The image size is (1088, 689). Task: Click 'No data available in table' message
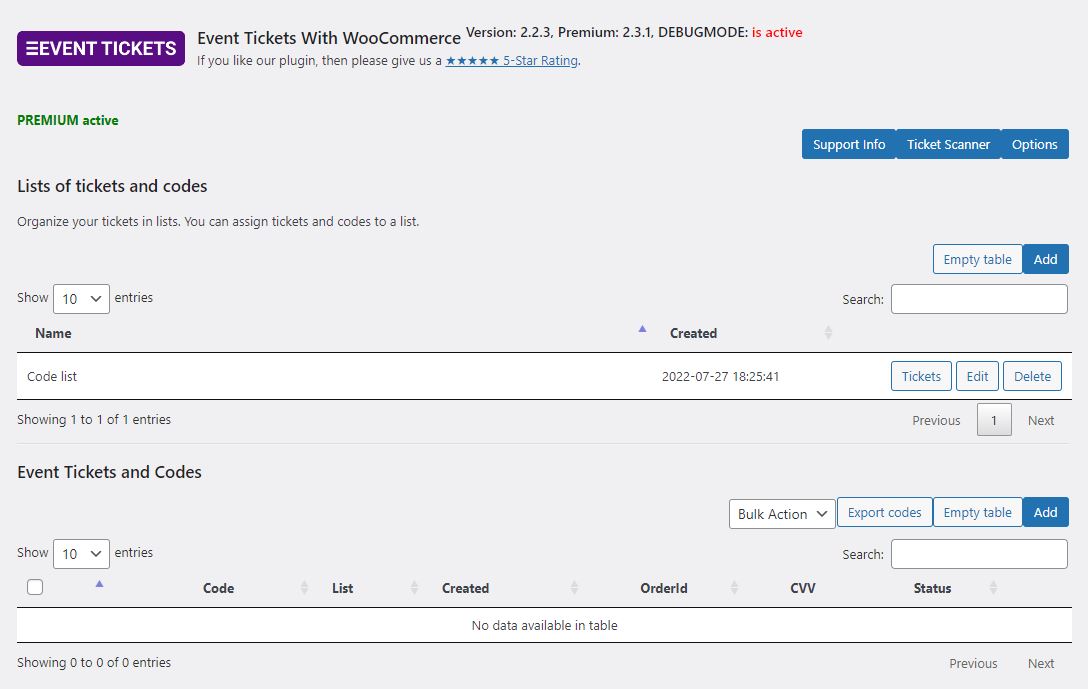click(x=544, y=625)
